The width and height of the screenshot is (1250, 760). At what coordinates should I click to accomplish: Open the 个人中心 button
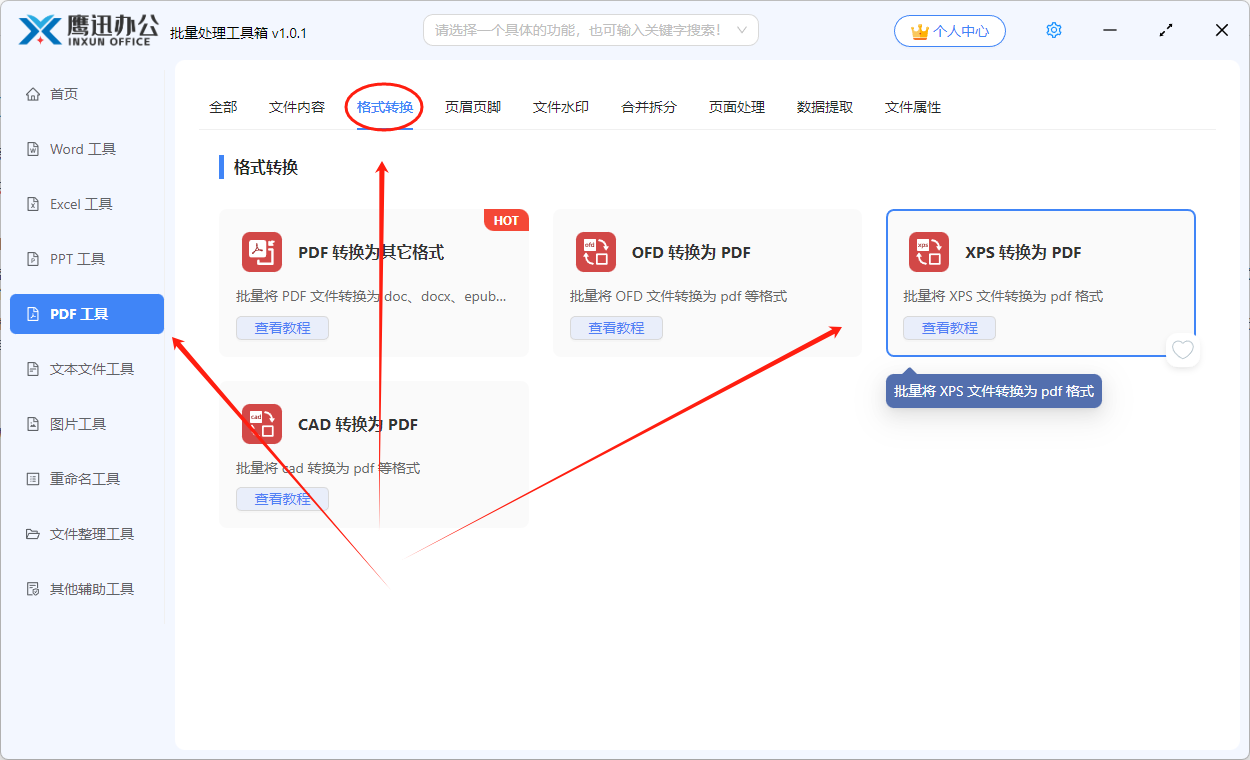tap(949, 30)
